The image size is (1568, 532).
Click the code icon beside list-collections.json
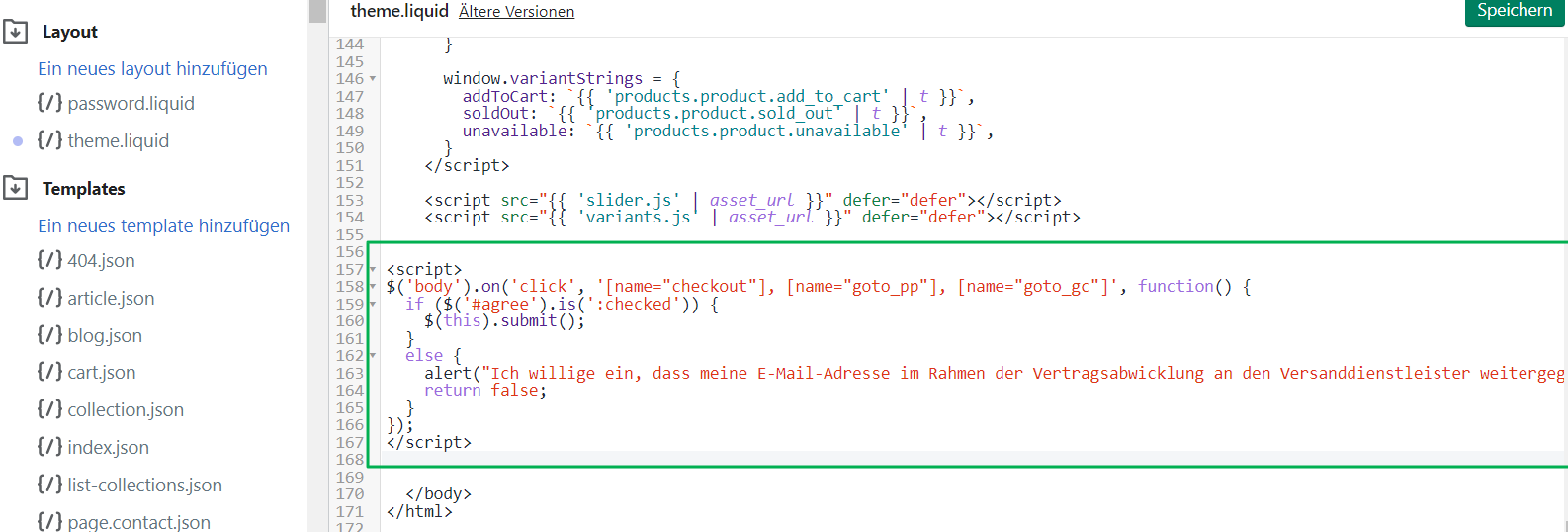point(49,485)
